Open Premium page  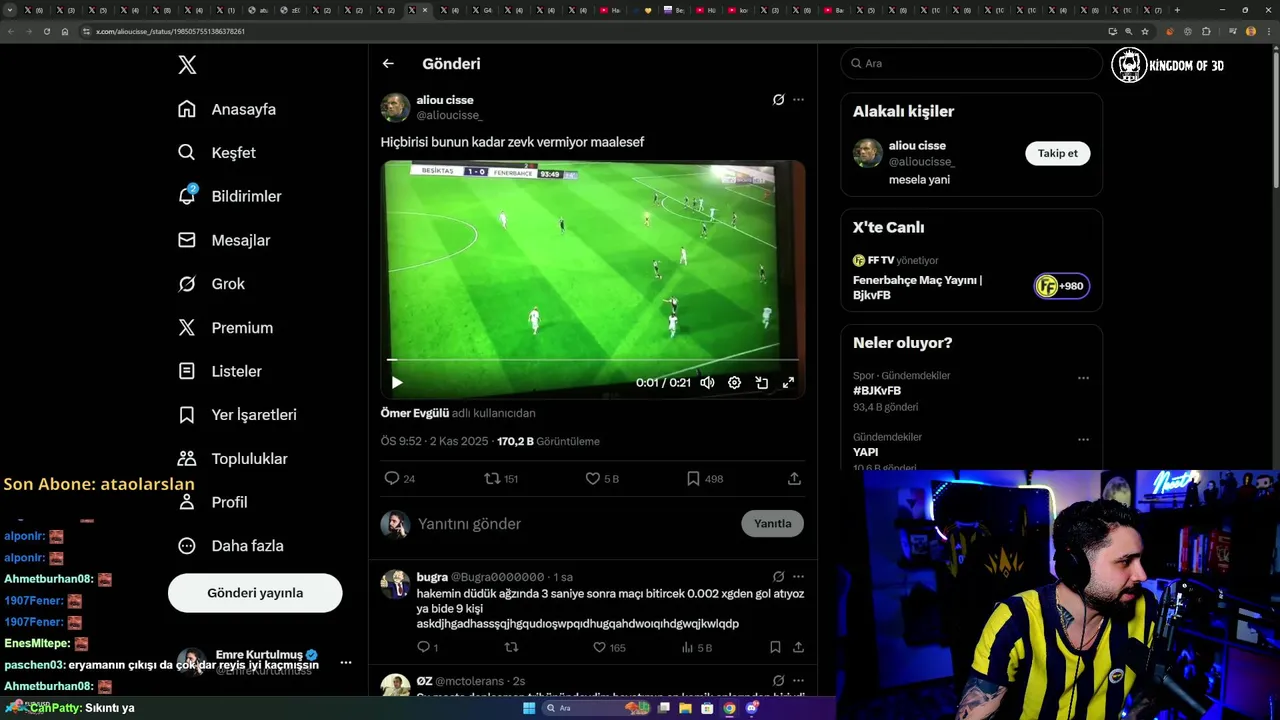tap(225, 327)
